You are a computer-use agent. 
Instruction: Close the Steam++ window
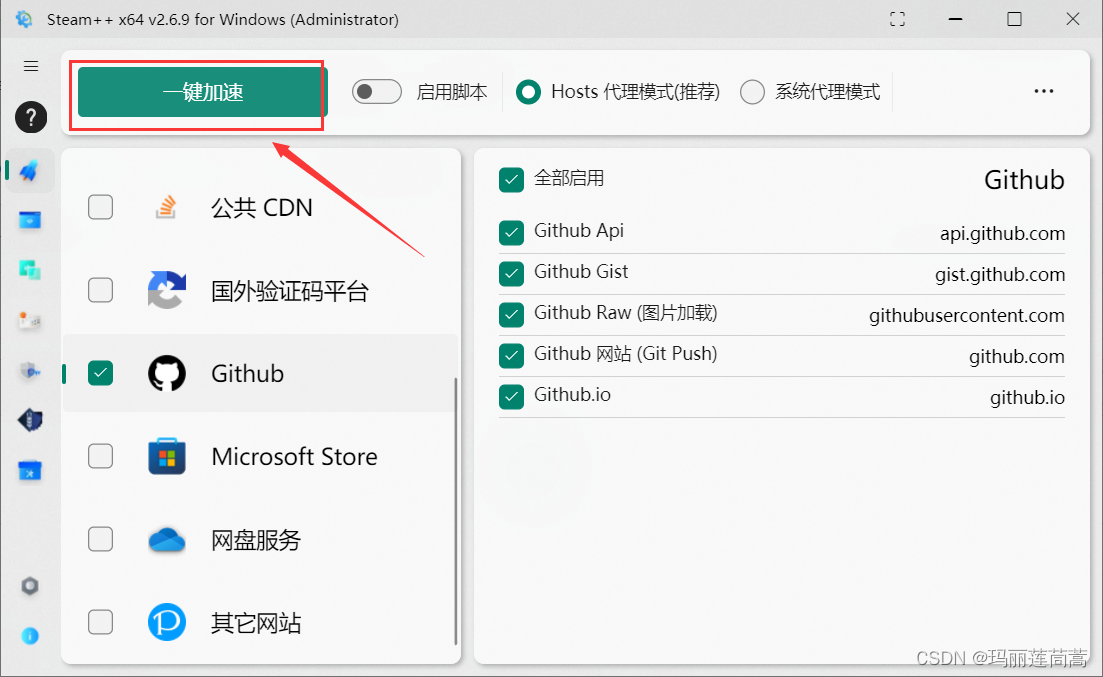(x=1073, y=19)
